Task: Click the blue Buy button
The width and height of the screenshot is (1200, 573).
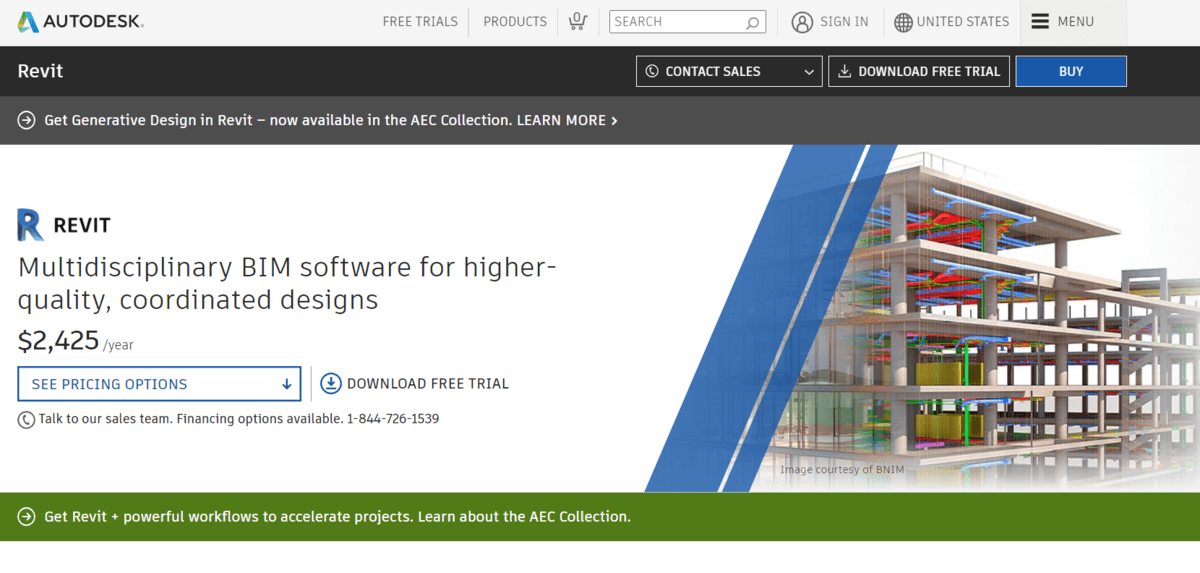Action: (x=1071, y=71)
